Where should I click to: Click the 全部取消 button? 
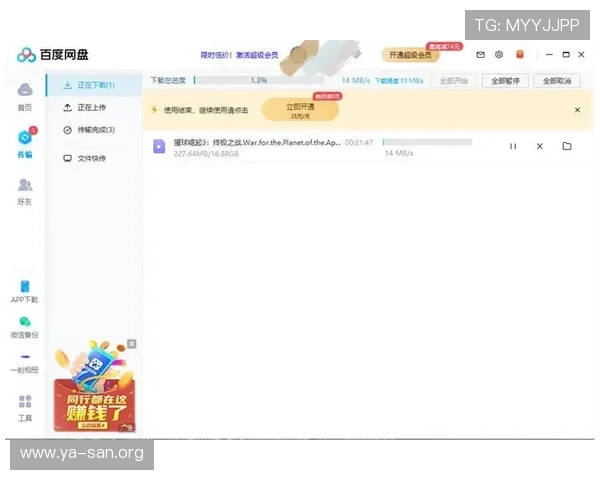[557, 81]
